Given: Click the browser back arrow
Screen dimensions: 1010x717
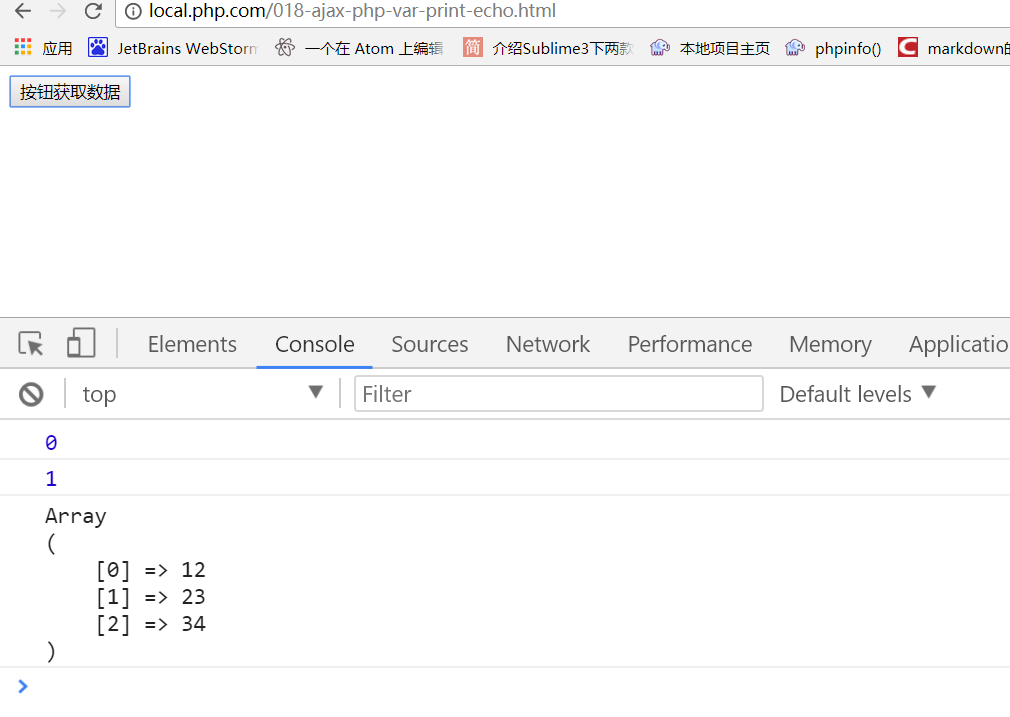Looking at the screenshot, I should tap(23, 11).
